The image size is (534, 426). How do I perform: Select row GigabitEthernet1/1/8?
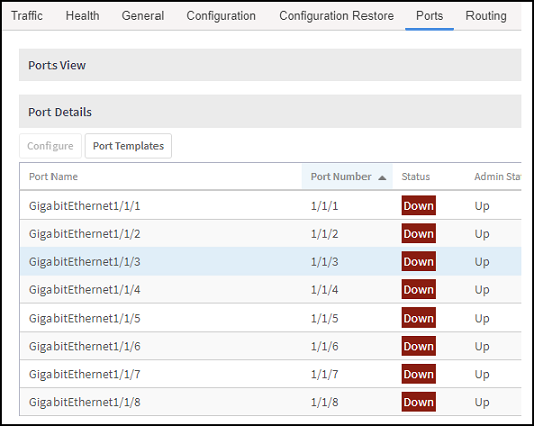(x=270, y=402)
